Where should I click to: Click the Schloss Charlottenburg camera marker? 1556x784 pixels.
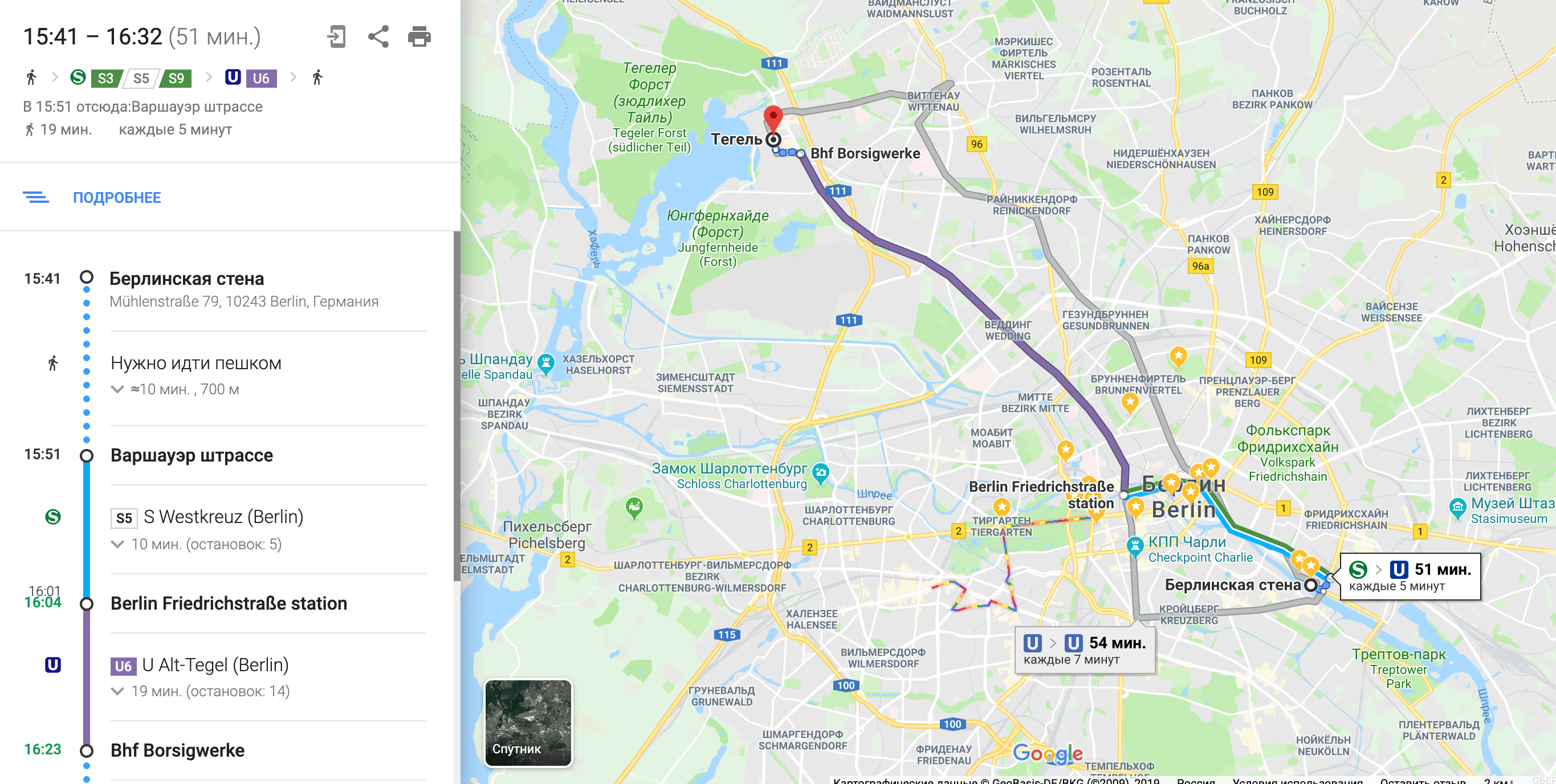(820, 473)
